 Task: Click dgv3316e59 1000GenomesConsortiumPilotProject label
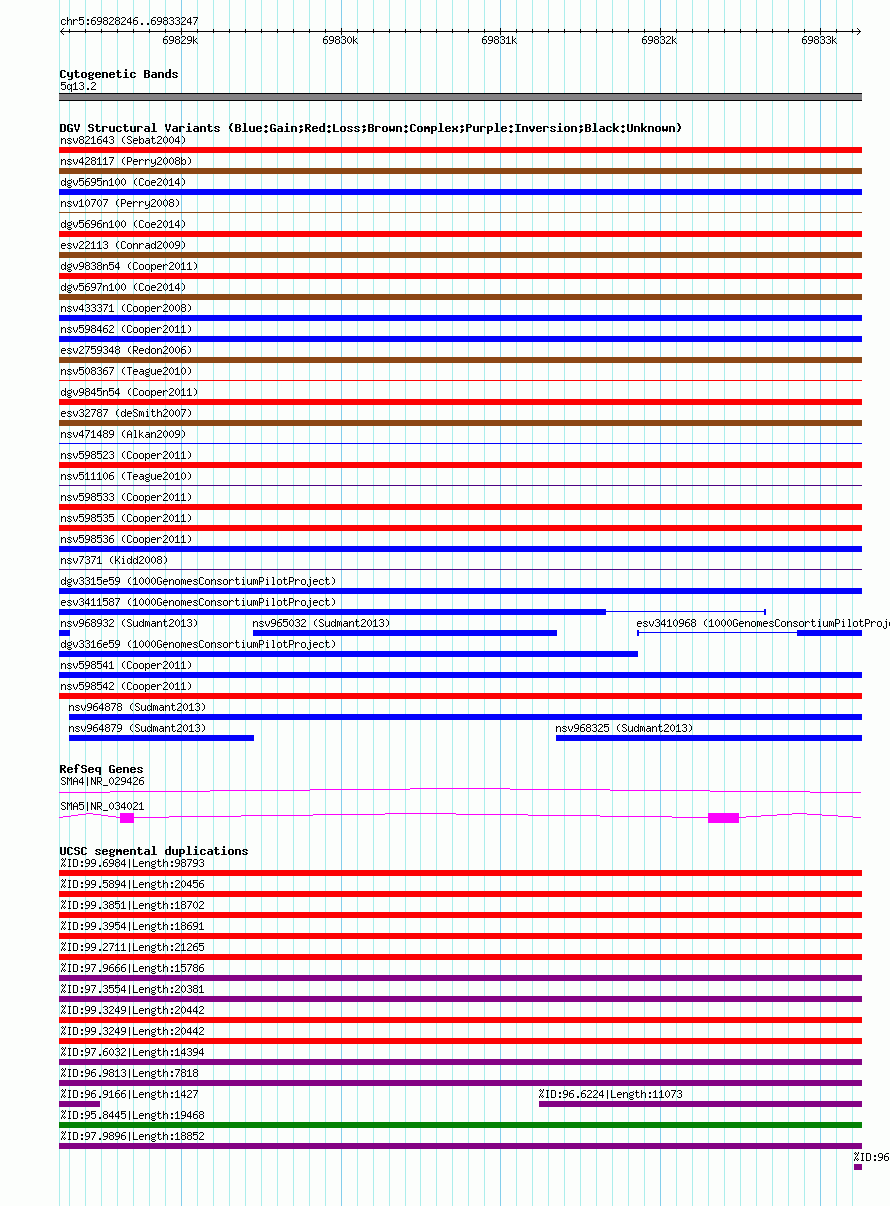tap(198, 644)
